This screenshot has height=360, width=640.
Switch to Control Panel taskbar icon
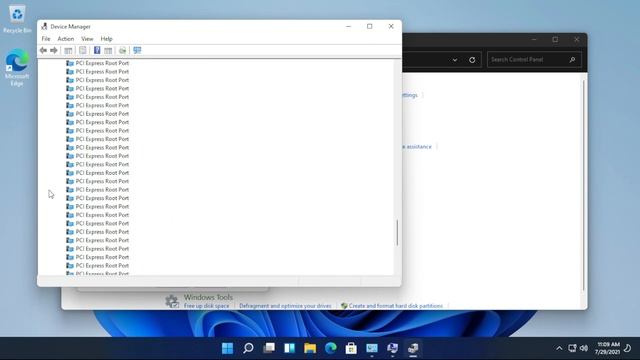pos(372,348)
